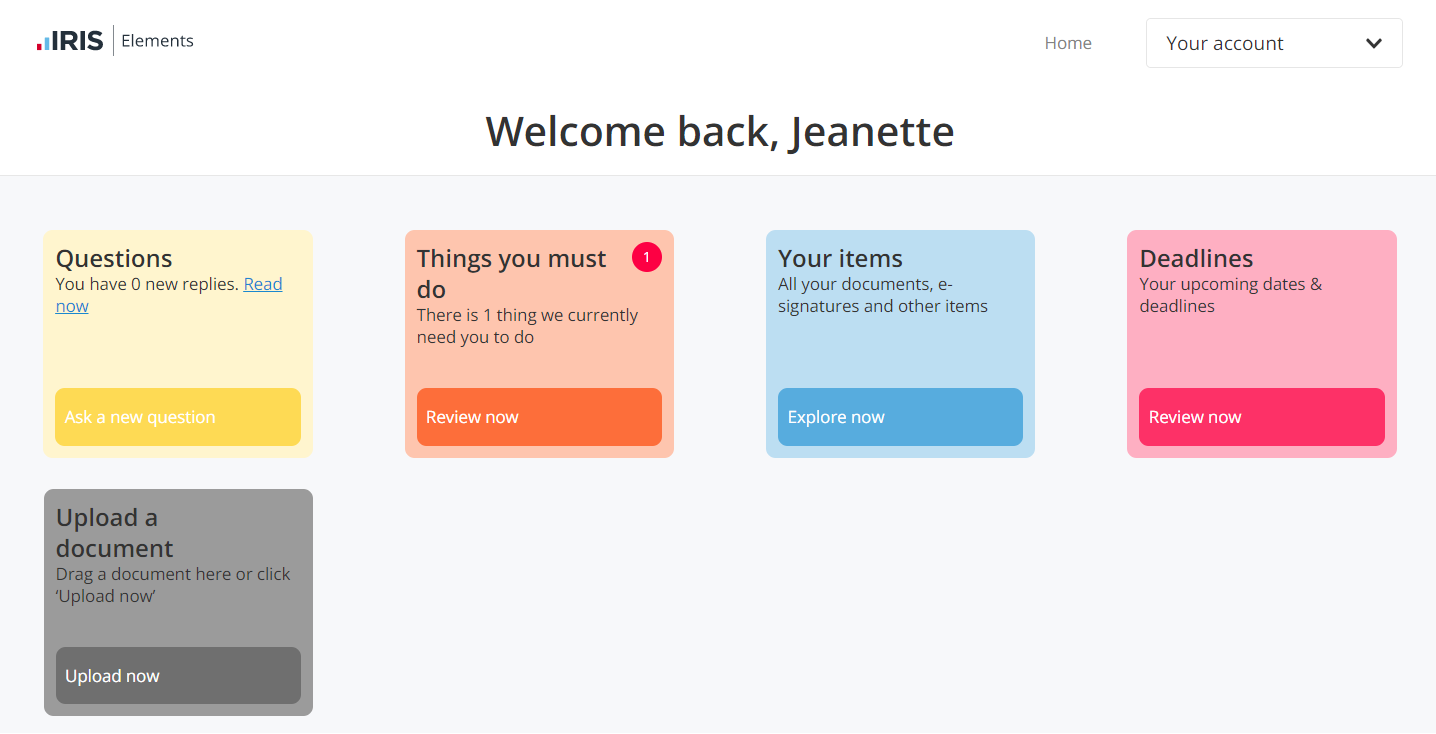The width and height of the screenshot is (1436, 734).
Task: Go to the Home navigation link
Action: (x=1067, y=43)
